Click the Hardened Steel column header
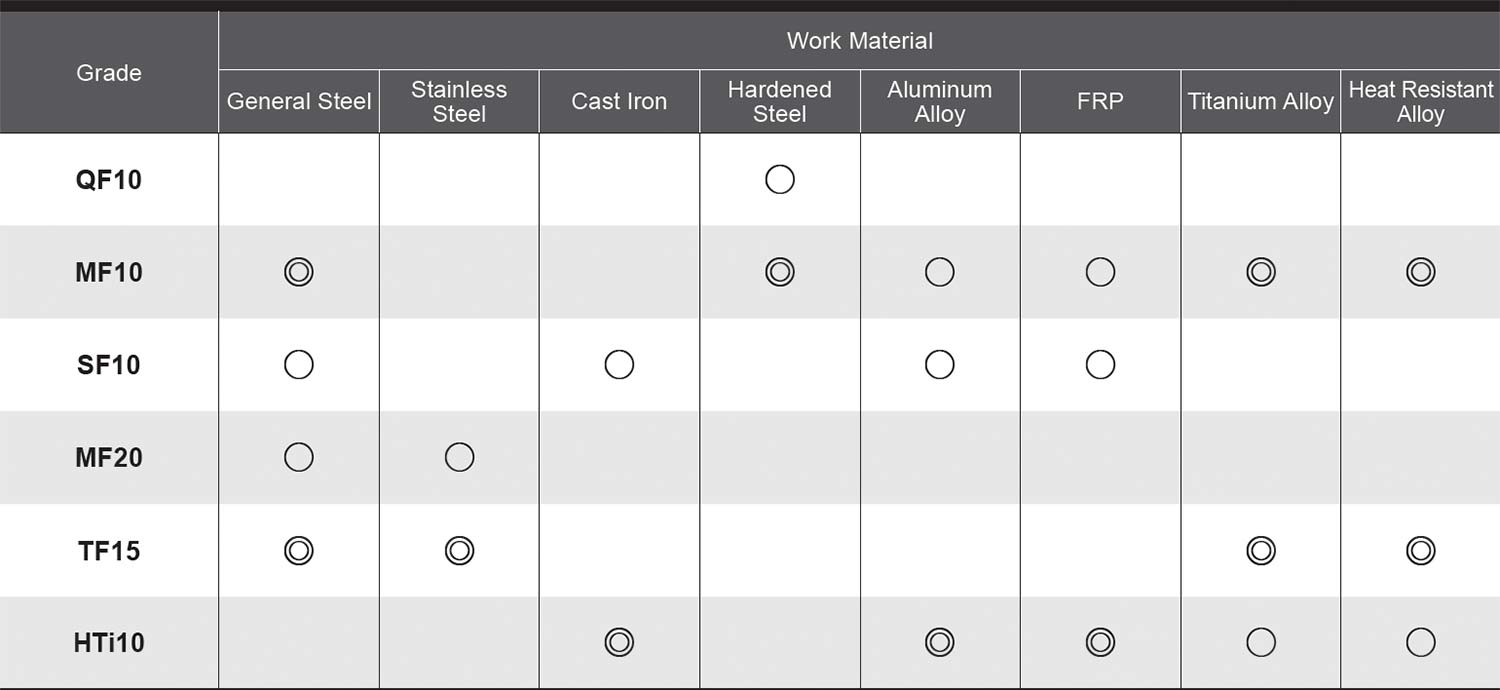This screenshot has height=690, width=1500. [779, 102]
